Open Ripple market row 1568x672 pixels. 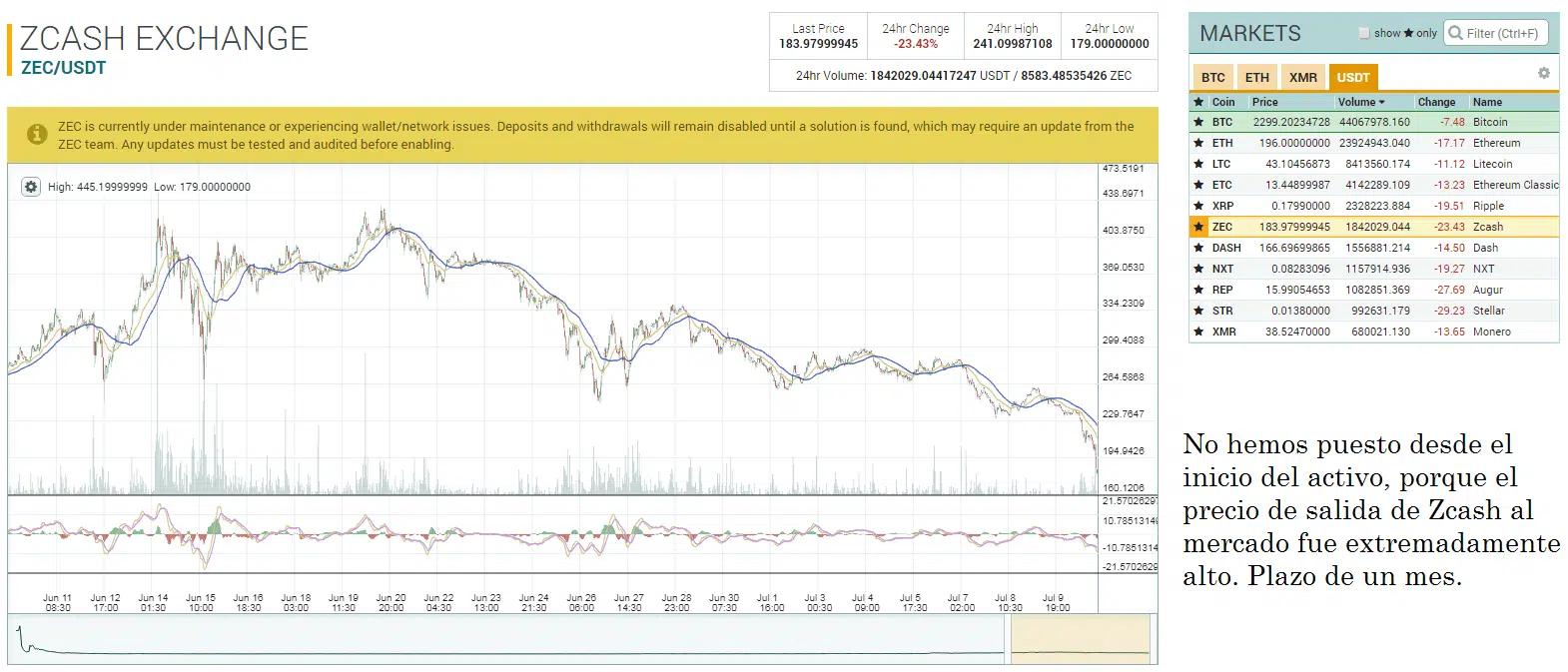coord(1374,206)
